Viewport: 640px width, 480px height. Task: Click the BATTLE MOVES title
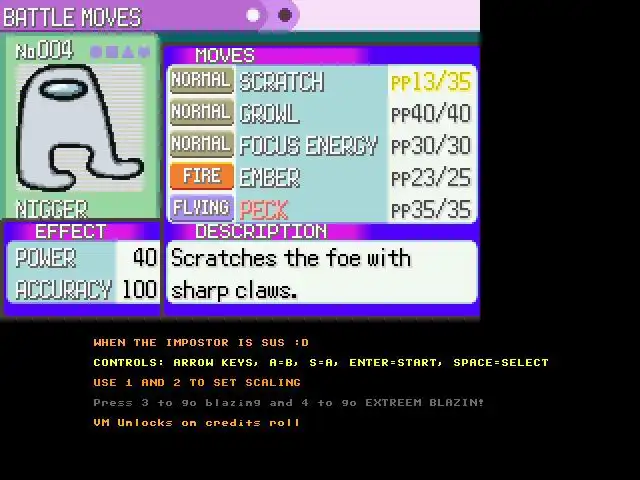(x=72, y=18)
